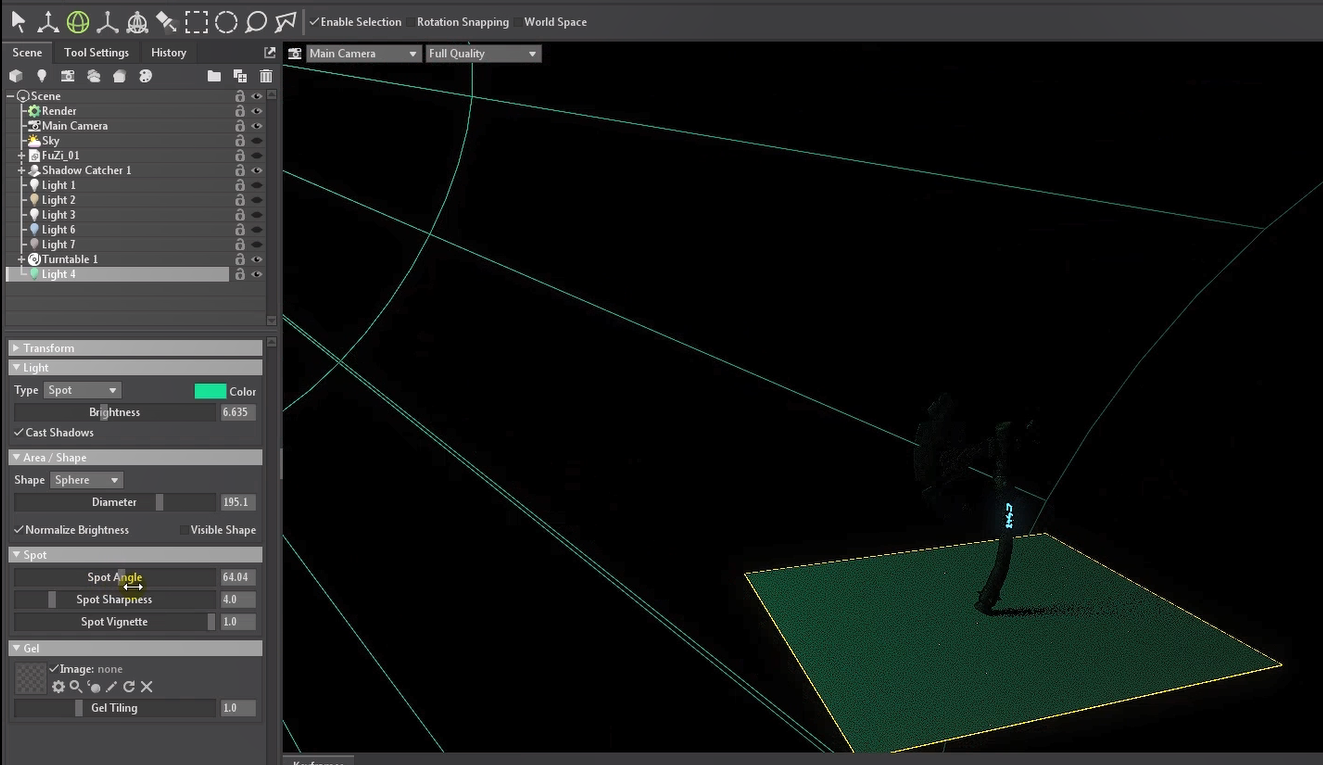This screenshot has height=765, width=1323.
Task: Reload the gel image
Action: 129,687
